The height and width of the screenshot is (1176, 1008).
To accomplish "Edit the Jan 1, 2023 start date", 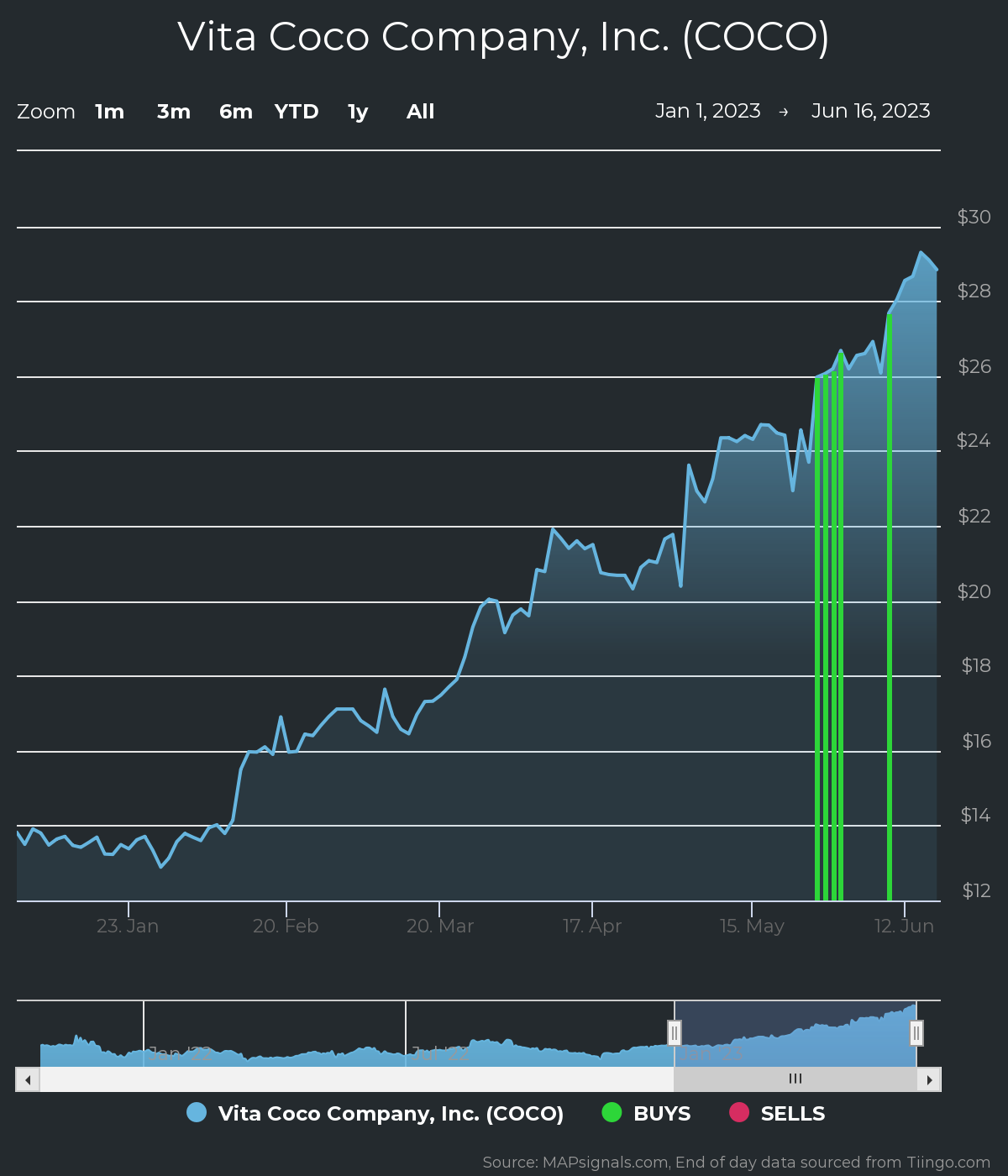I will point(708,111).
